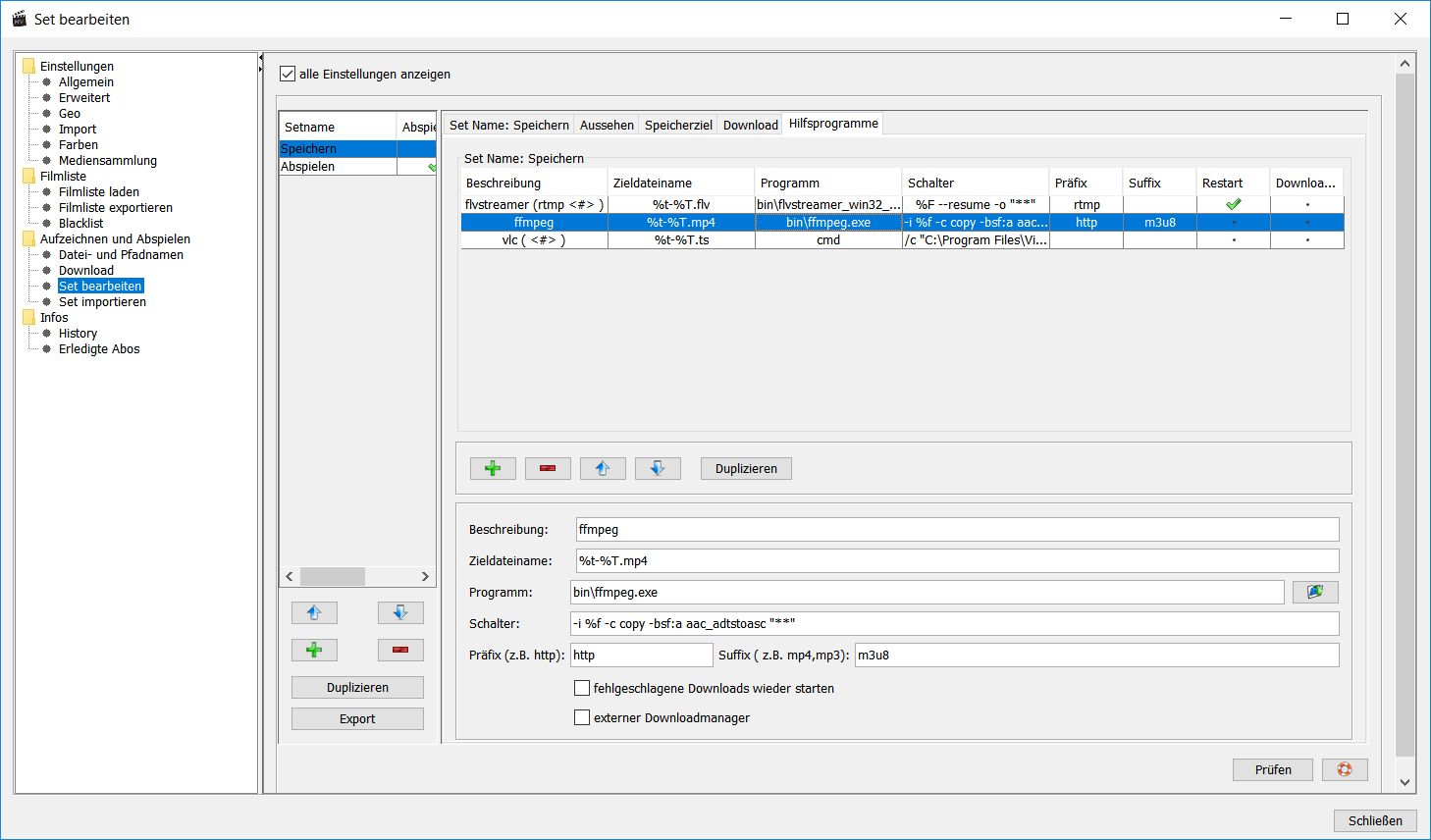The width and height of the screenshot is (1431, 840).
Task: Open 'Datei- und Pfadnamen' in the tree
Action: (121, 254)
